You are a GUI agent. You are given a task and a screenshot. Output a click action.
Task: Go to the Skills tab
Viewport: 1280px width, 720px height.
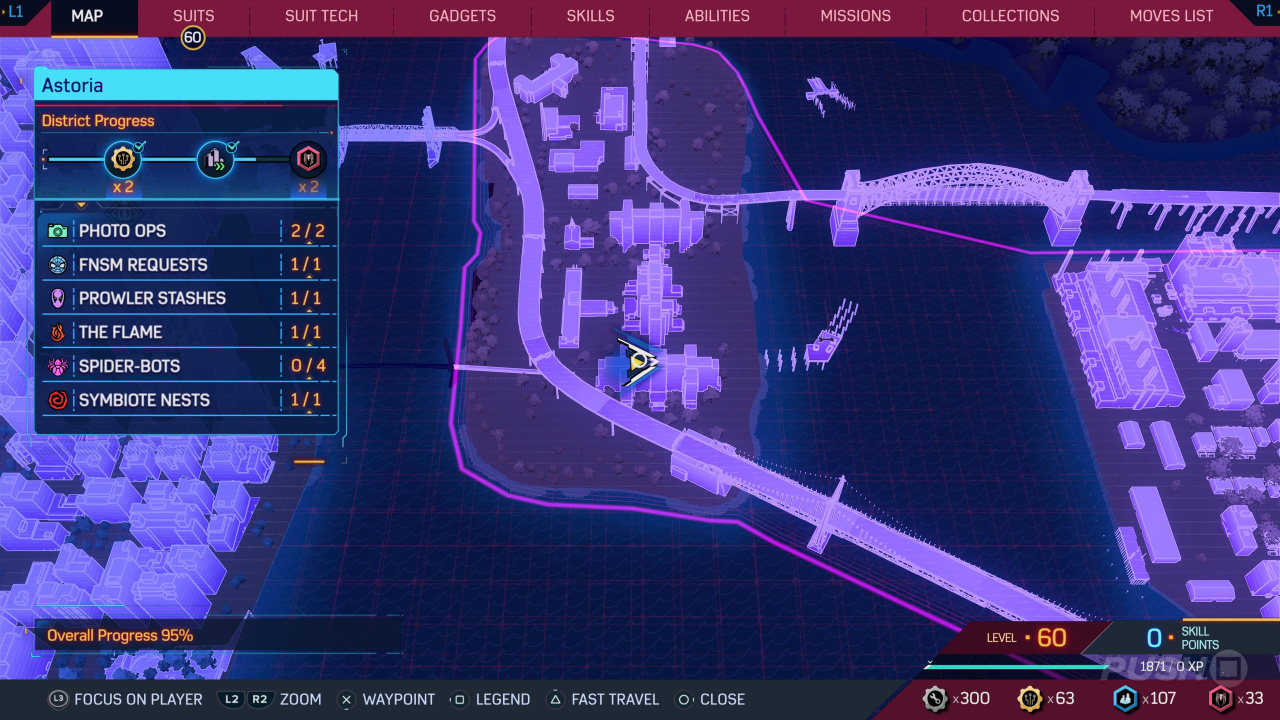pos(590,16)
